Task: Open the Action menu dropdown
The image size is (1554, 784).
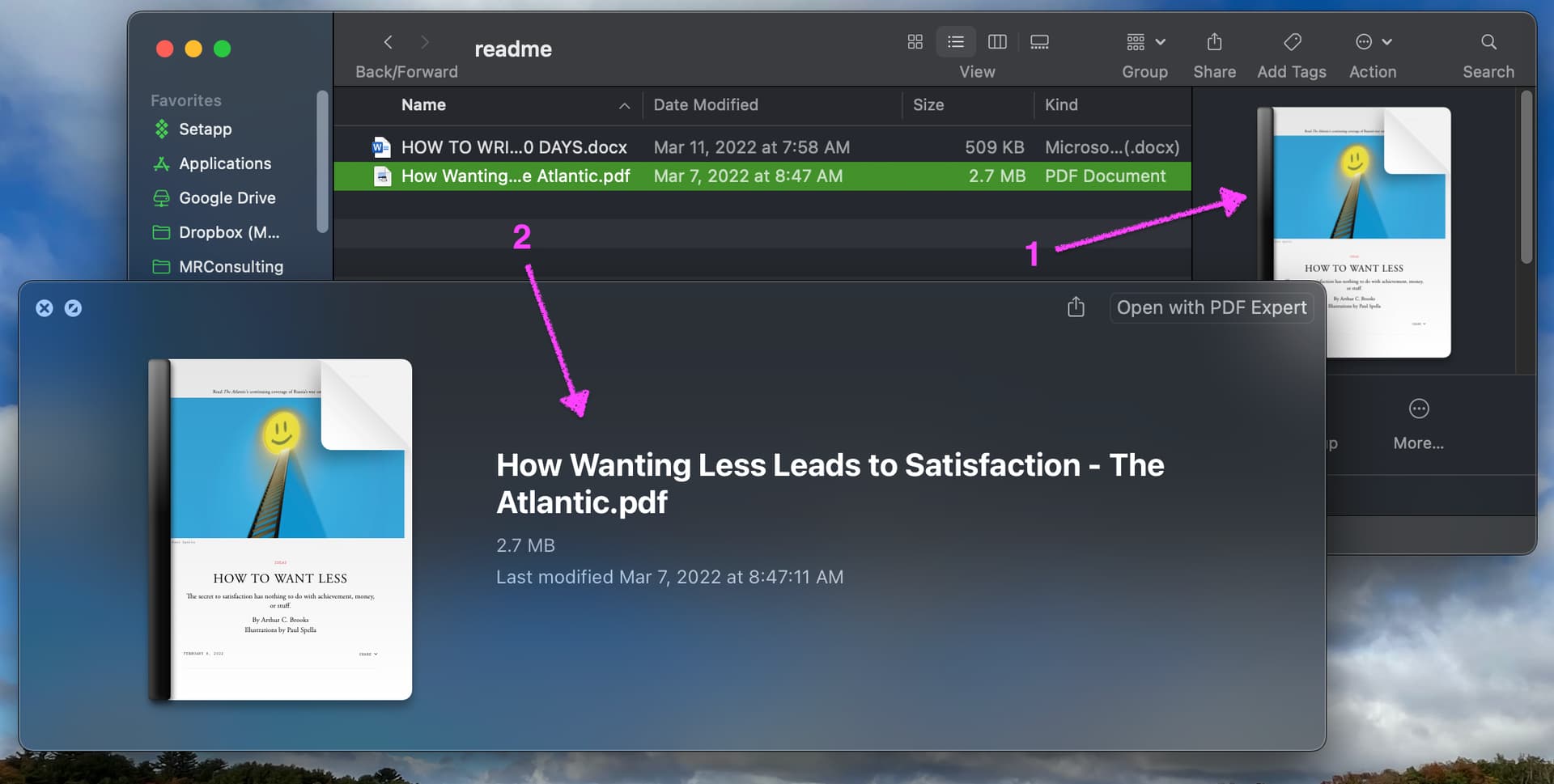Action: pos(1373,42)
